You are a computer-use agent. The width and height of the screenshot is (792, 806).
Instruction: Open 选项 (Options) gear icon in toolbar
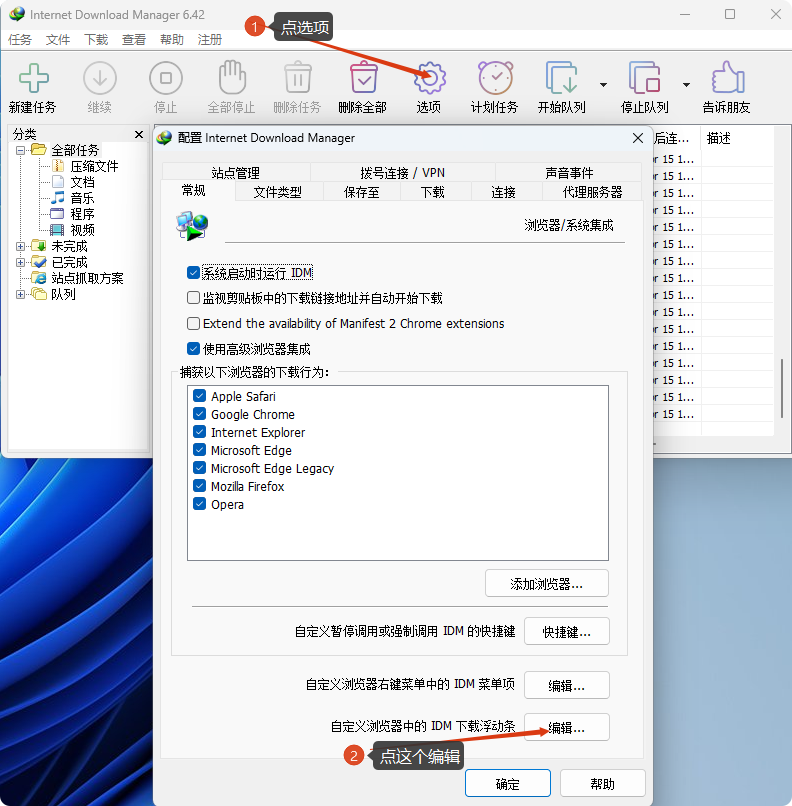[429, 79]
